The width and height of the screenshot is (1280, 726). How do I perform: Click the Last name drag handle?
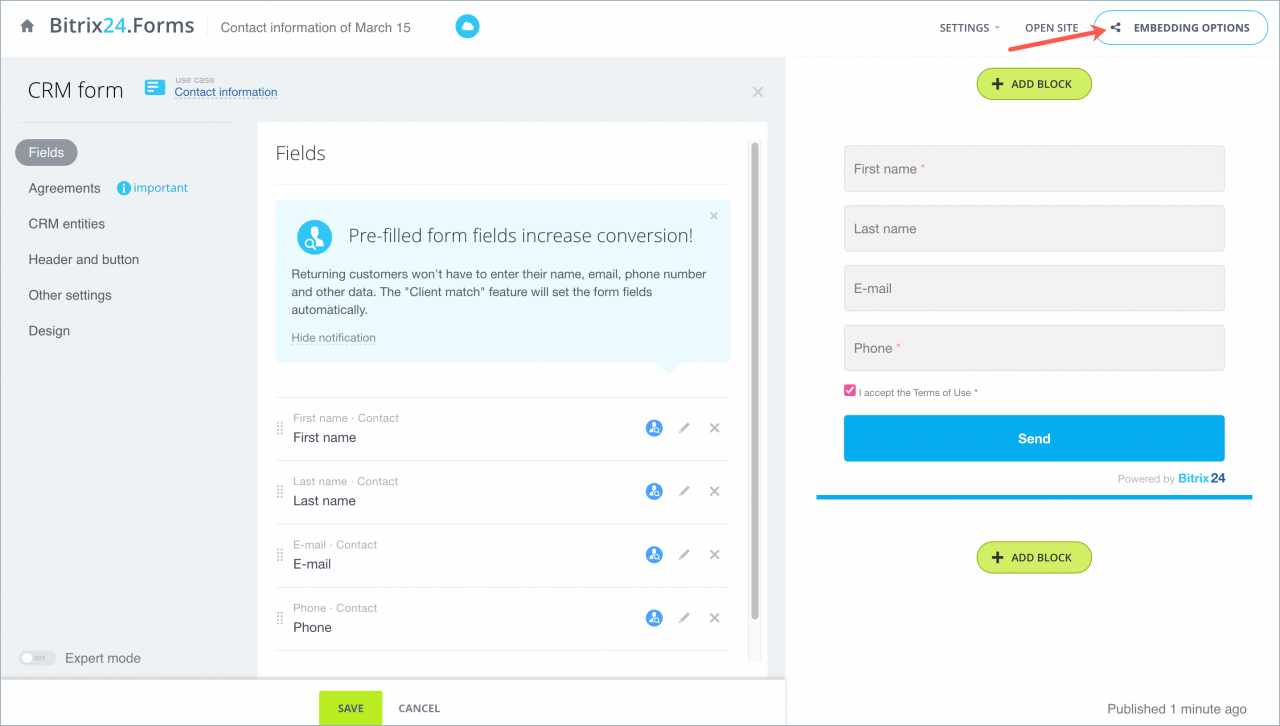point(280,491)
